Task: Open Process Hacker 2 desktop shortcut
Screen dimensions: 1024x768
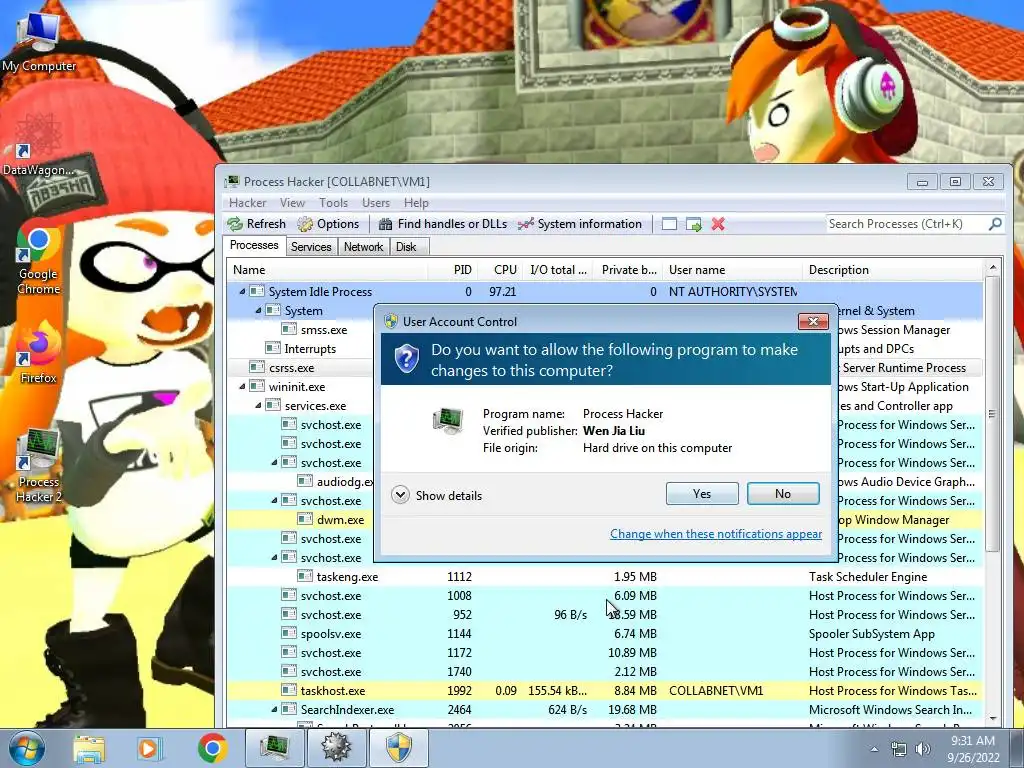Action: pyautogui.click(x=38, y=466)
